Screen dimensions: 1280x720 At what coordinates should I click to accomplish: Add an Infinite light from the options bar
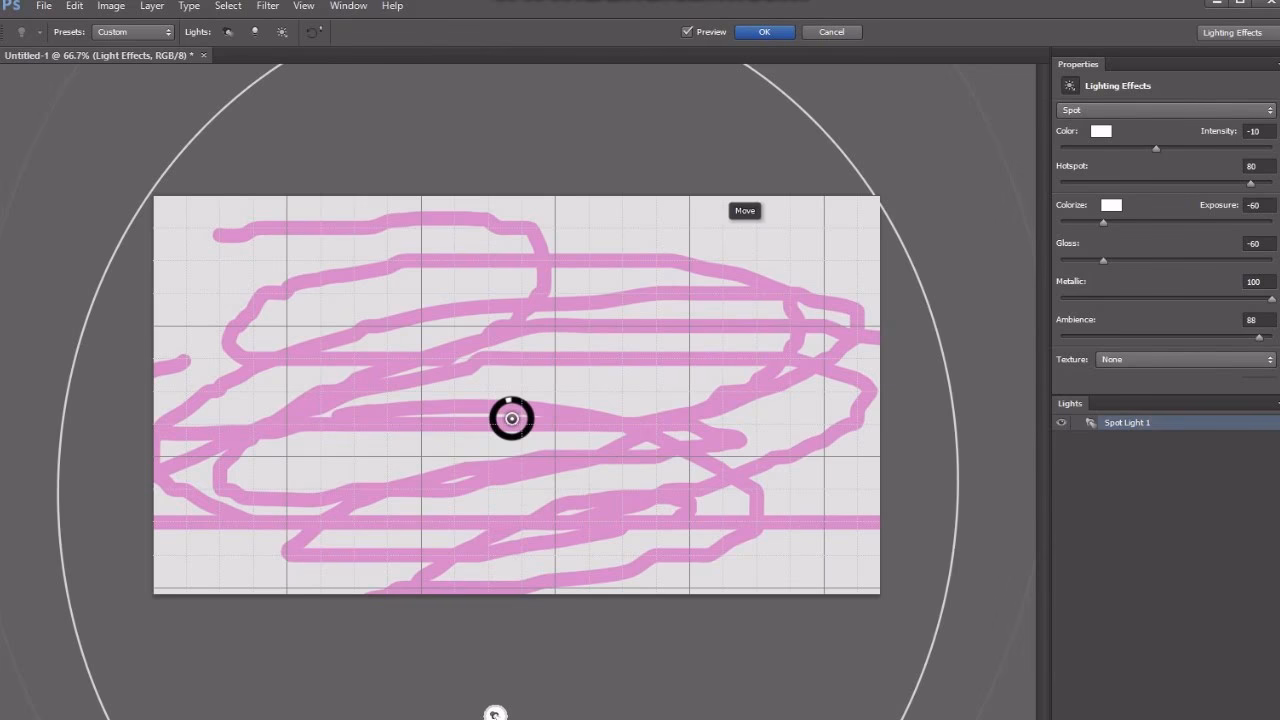coord(281,32)
